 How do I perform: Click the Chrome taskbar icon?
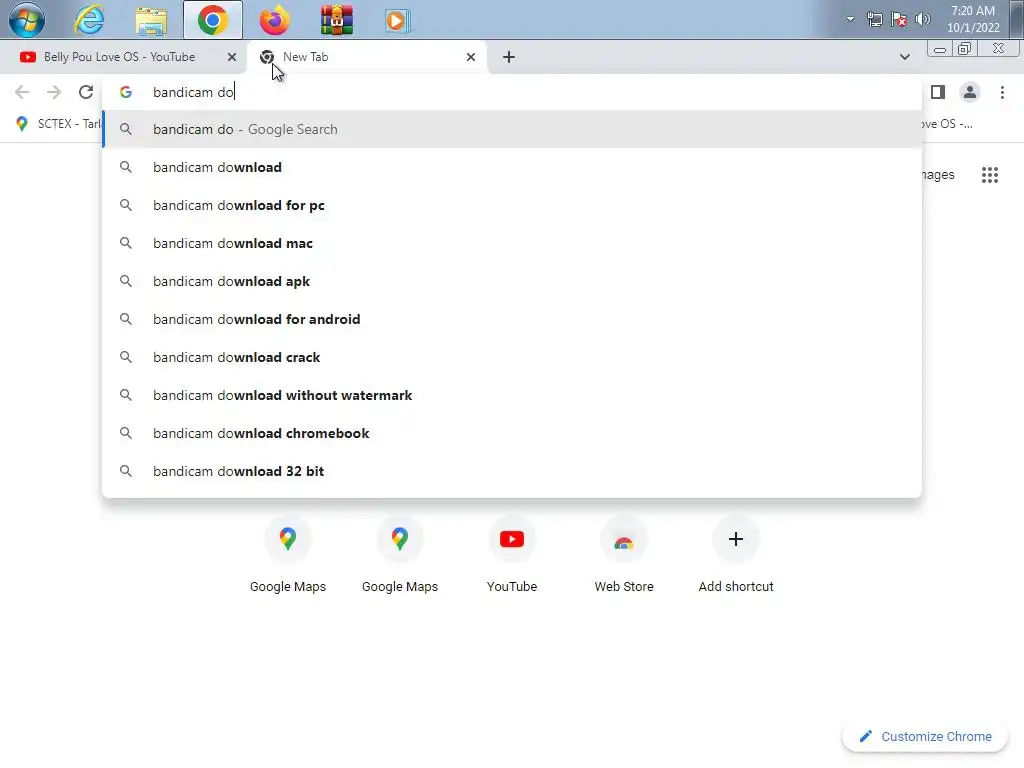pos(213,20)
